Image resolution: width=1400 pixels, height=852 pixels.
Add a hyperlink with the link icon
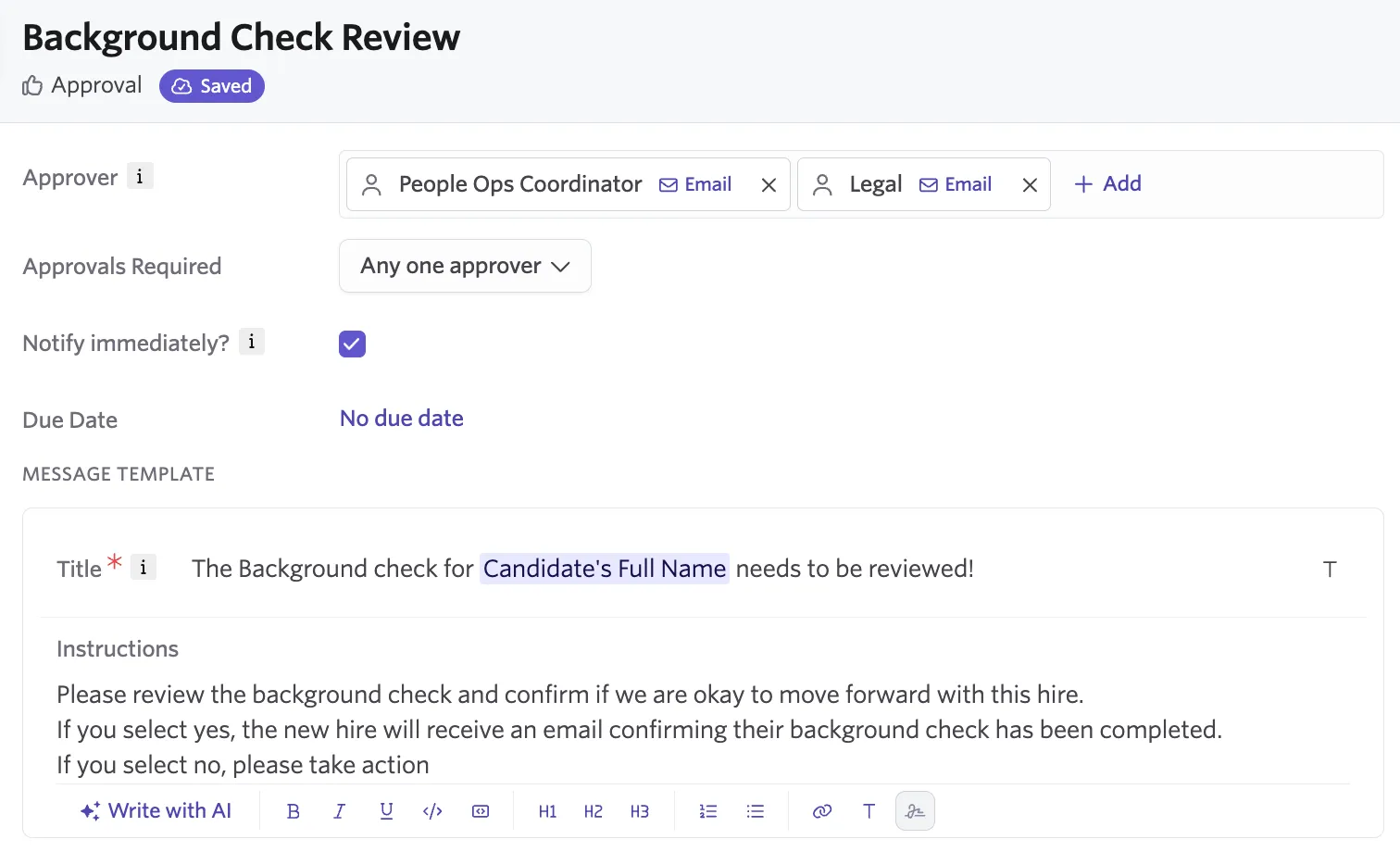(x=822, y=811)
